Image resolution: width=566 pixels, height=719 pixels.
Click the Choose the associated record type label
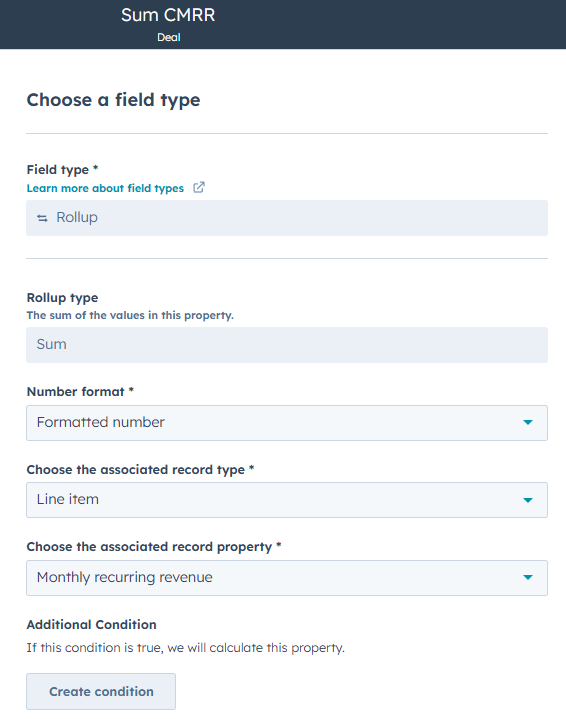pos(136,470)
